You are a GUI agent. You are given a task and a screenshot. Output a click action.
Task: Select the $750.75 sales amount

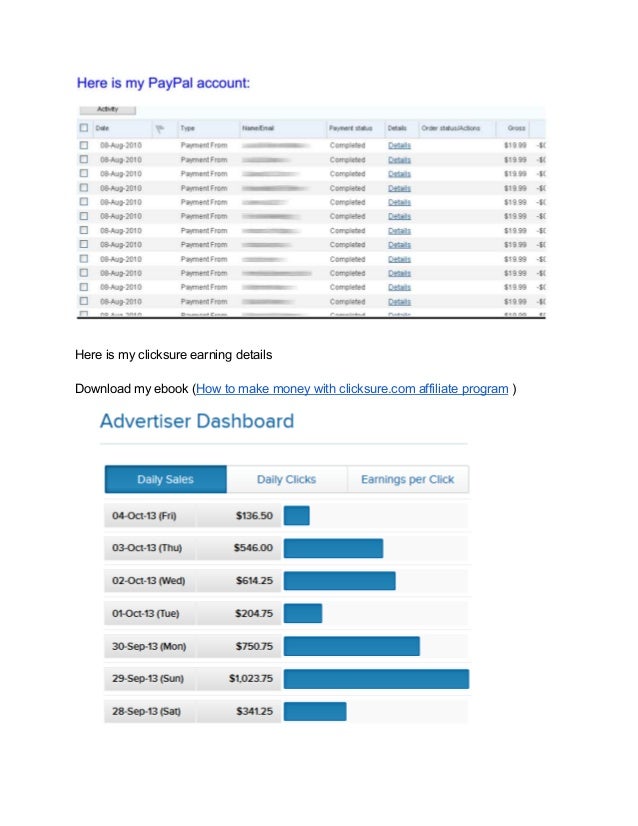254,646
